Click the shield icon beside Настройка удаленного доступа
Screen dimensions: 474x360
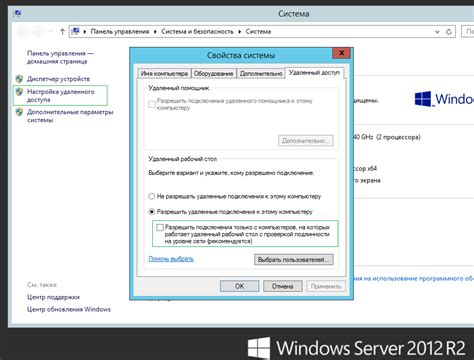pyautogui.click(x=19, y=92)
